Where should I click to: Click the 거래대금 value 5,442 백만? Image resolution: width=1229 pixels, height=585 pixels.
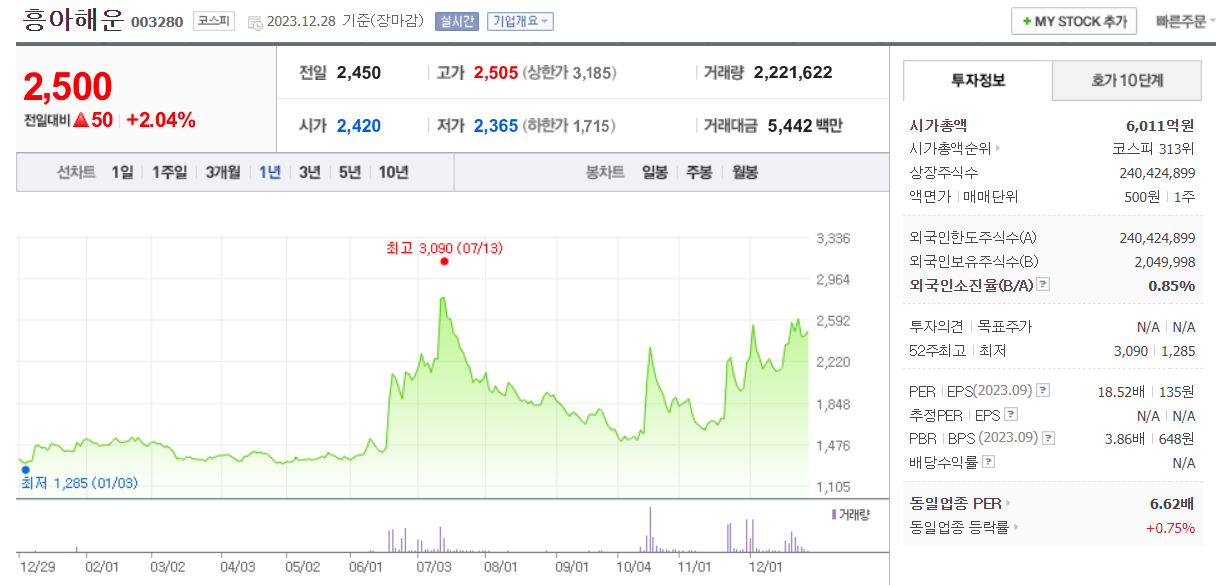click(x=805, y=126)
